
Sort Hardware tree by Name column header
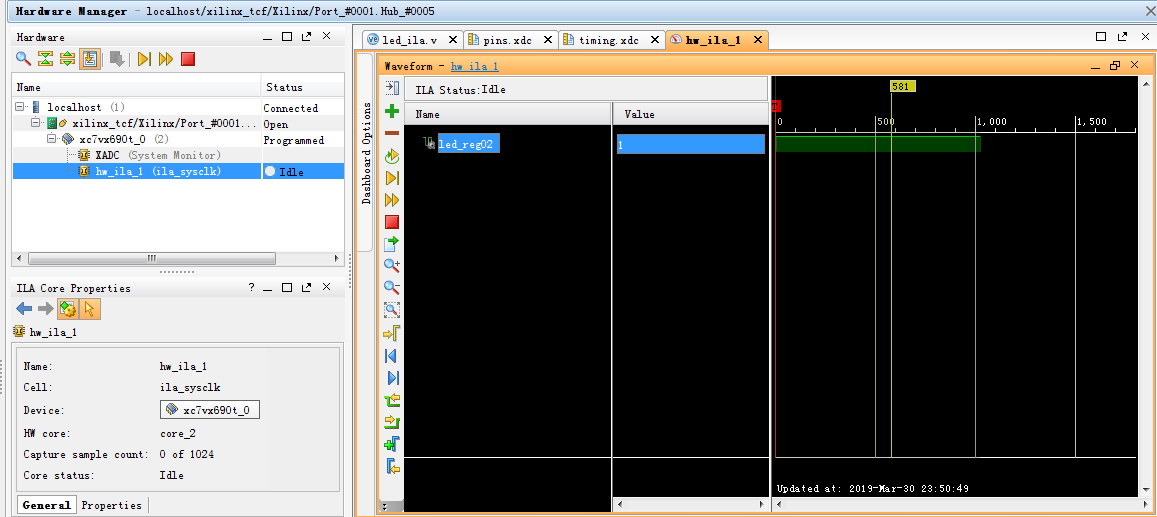click(x=137, y=87)
